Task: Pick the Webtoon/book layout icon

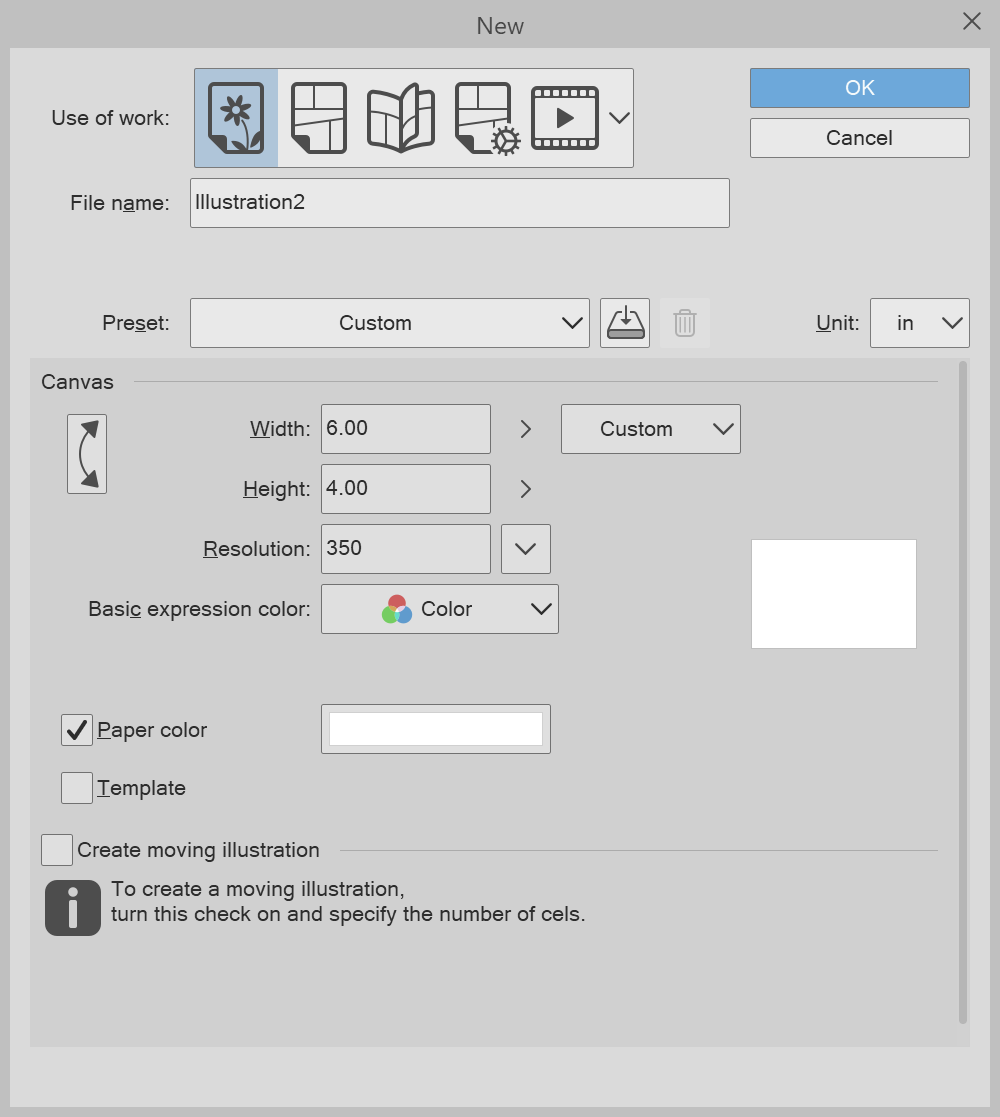Action: [x=401, y=118]
